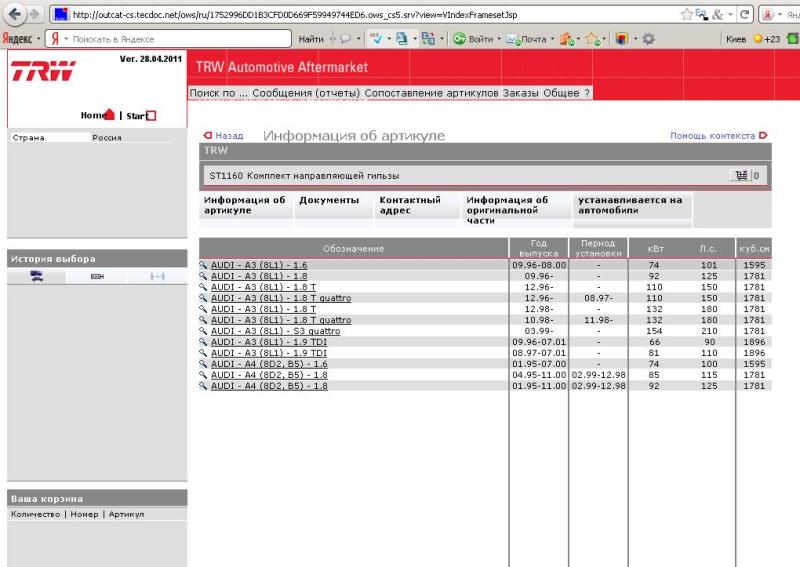Open the Яндекс logo dropdown menu

click(20, 39)
